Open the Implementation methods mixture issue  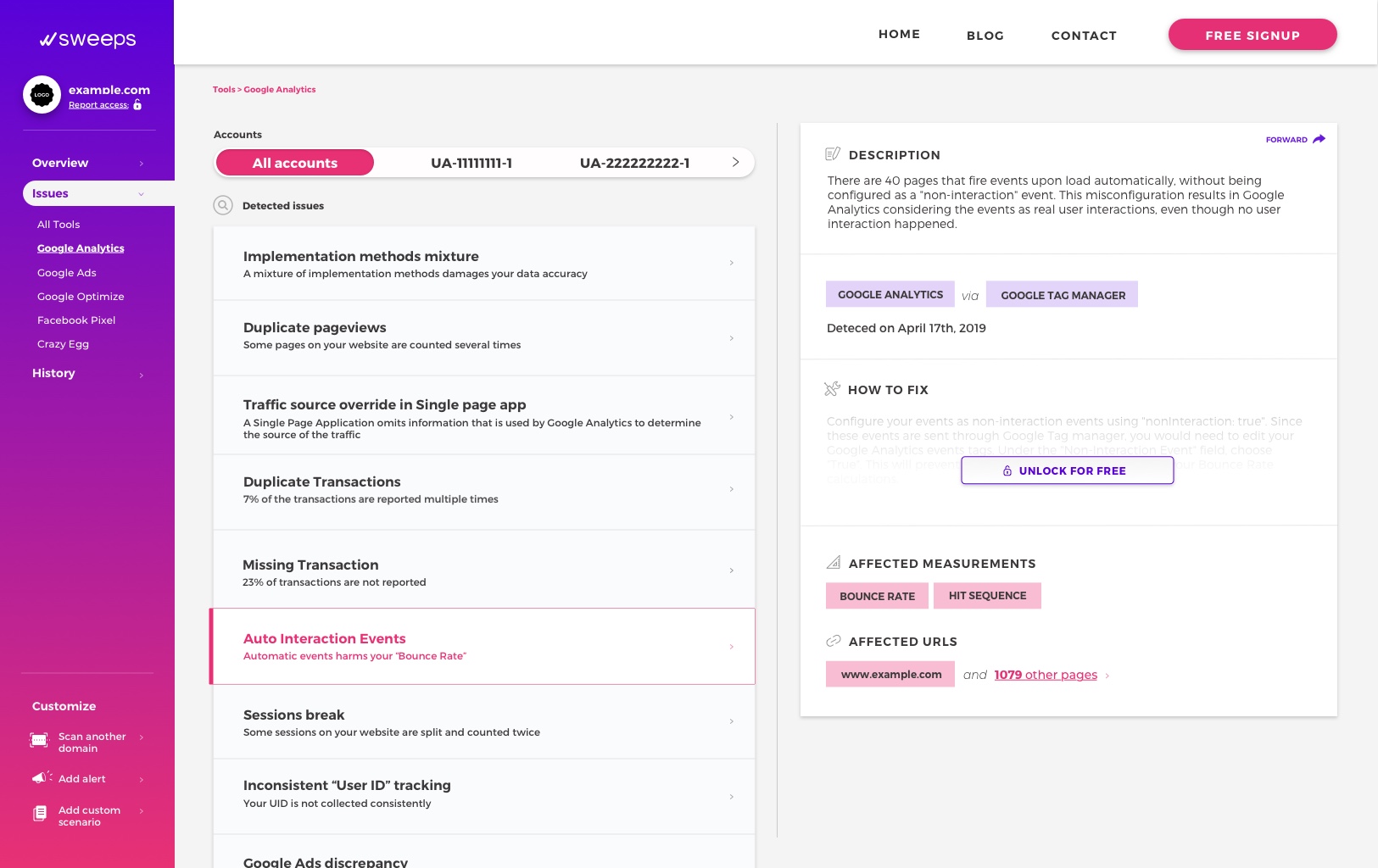[484, 264]
